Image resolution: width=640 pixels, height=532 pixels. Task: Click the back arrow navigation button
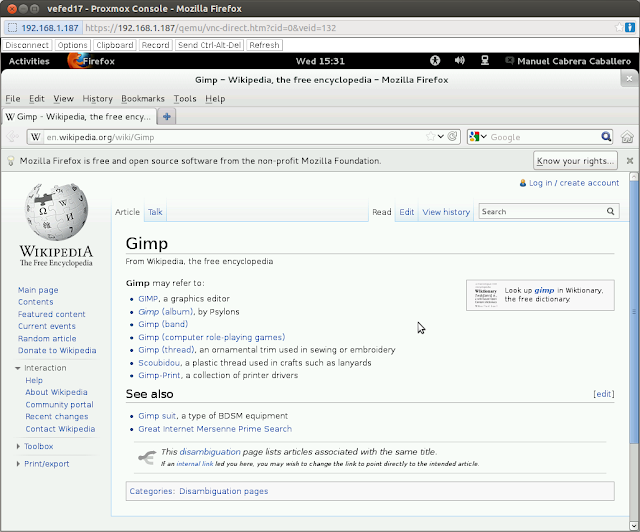pos(12,137)
